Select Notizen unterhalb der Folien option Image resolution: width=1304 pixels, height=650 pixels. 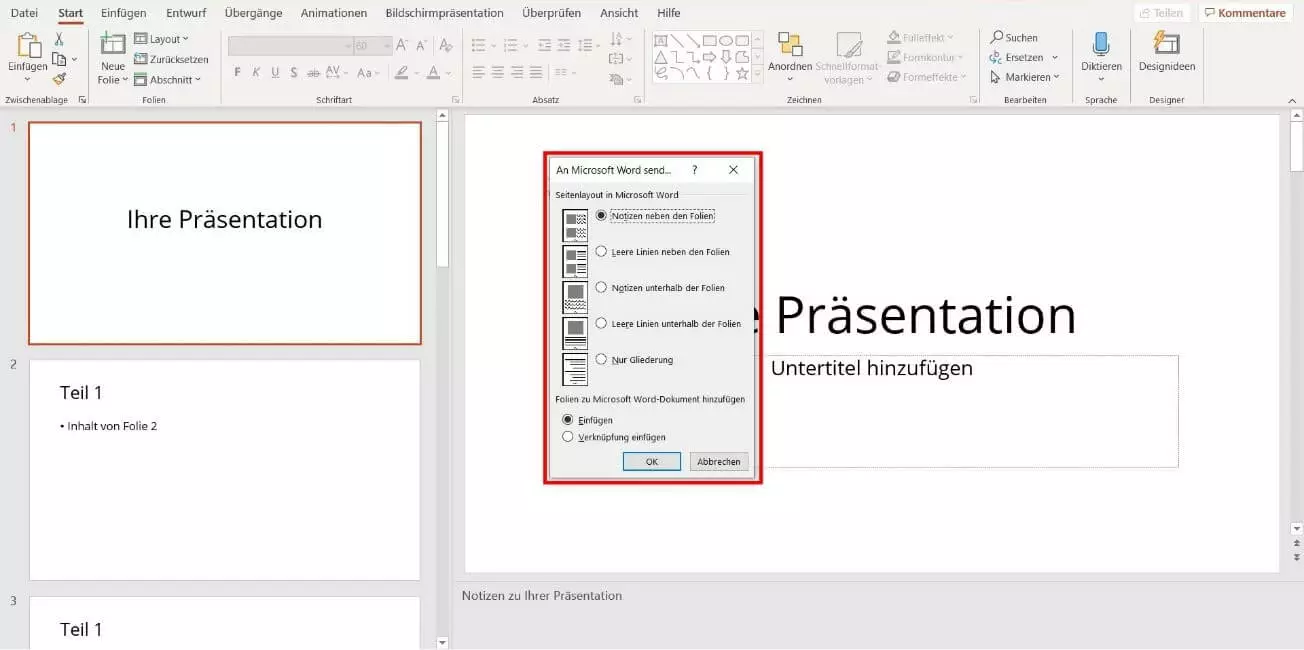660,288
